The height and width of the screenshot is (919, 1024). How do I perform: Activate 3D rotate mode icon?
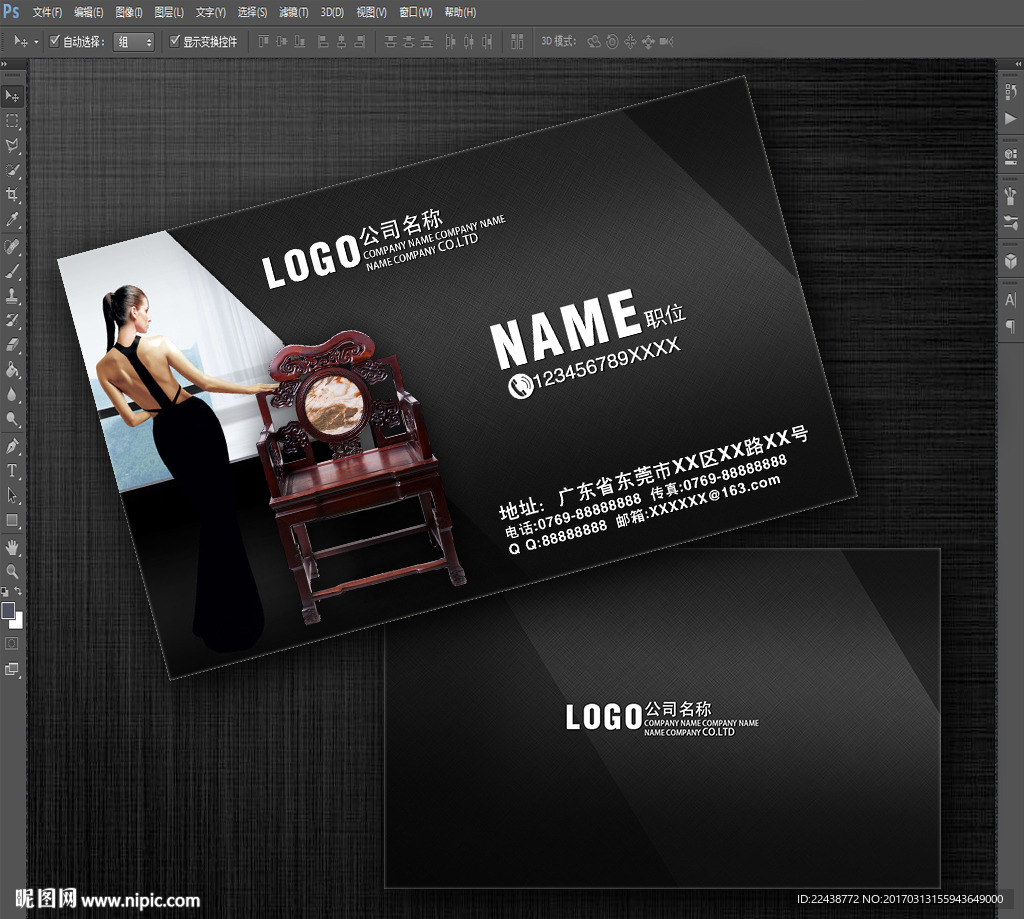(594, 42)
